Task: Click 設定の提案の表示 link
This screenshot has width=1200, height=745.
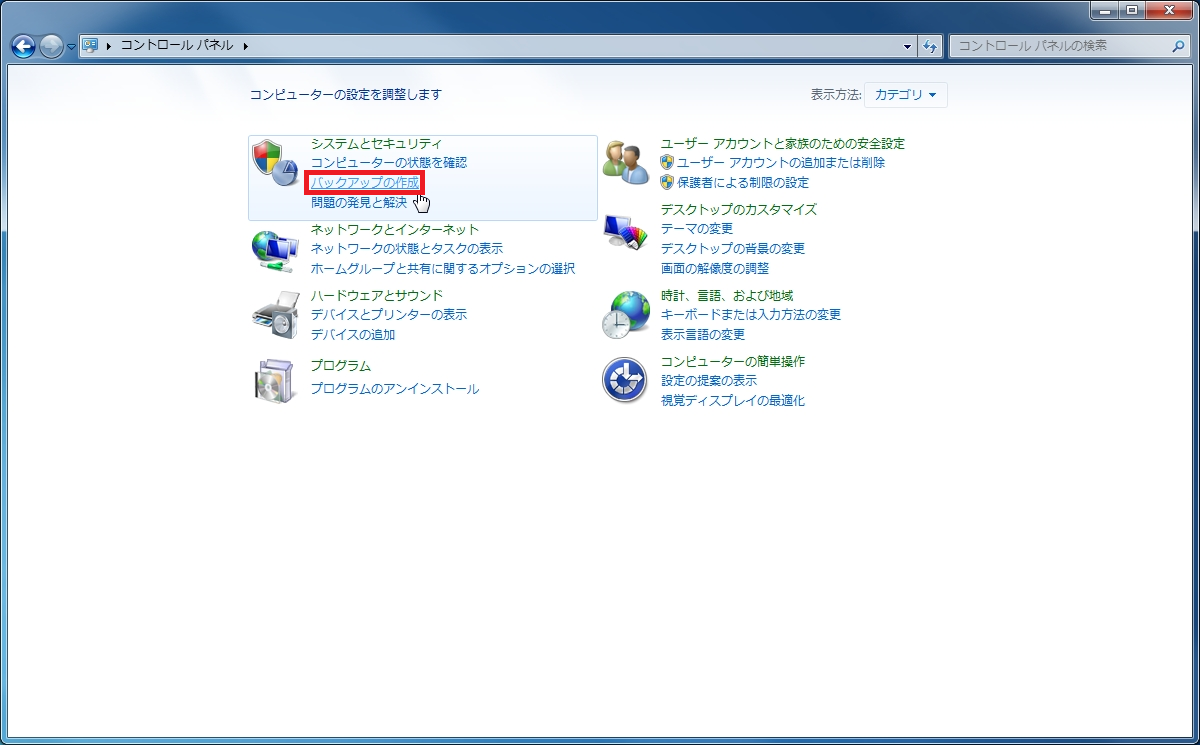Action: (x=709, y=380)
